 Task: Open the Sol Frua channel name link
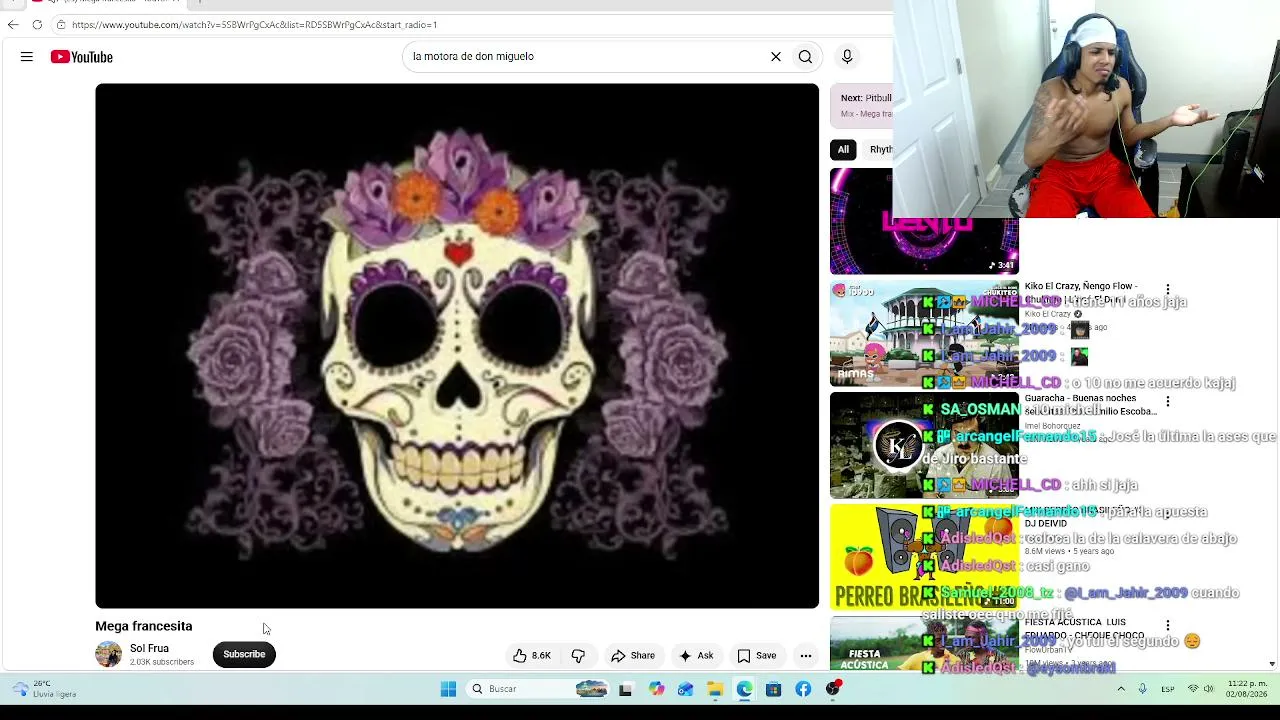pos(149,648)
